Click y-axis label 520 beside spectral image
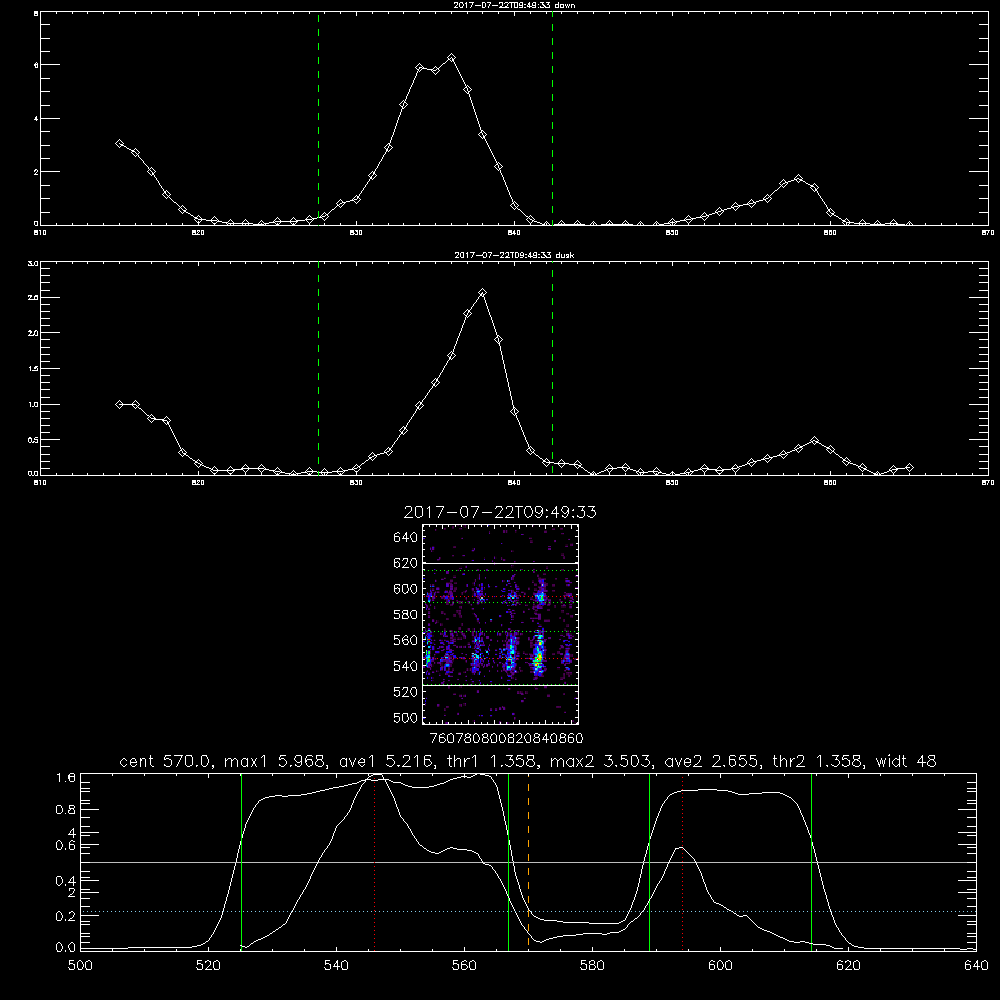 (406, 691)
